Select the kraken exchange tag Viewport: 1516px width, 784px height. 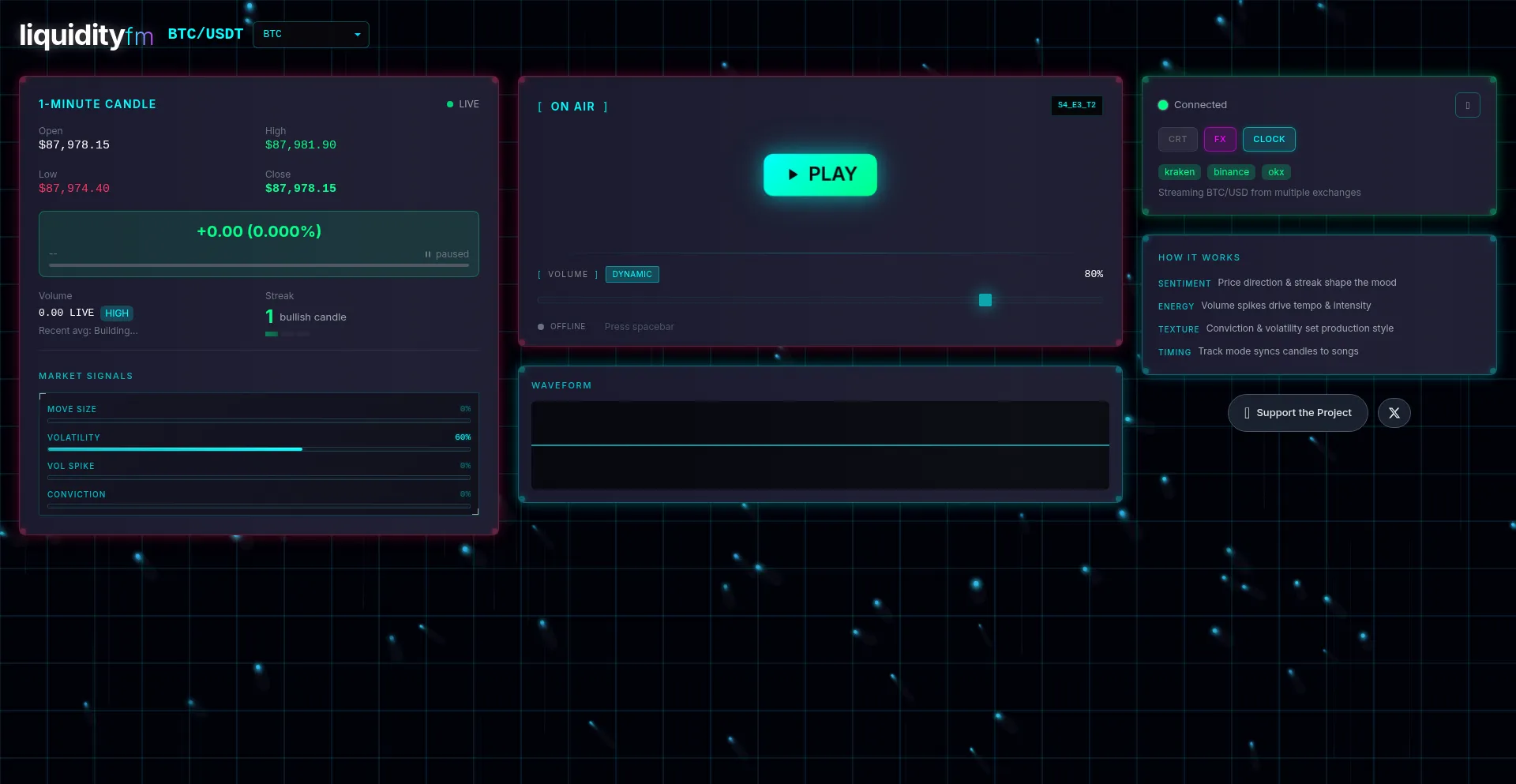click(1179, 172)
